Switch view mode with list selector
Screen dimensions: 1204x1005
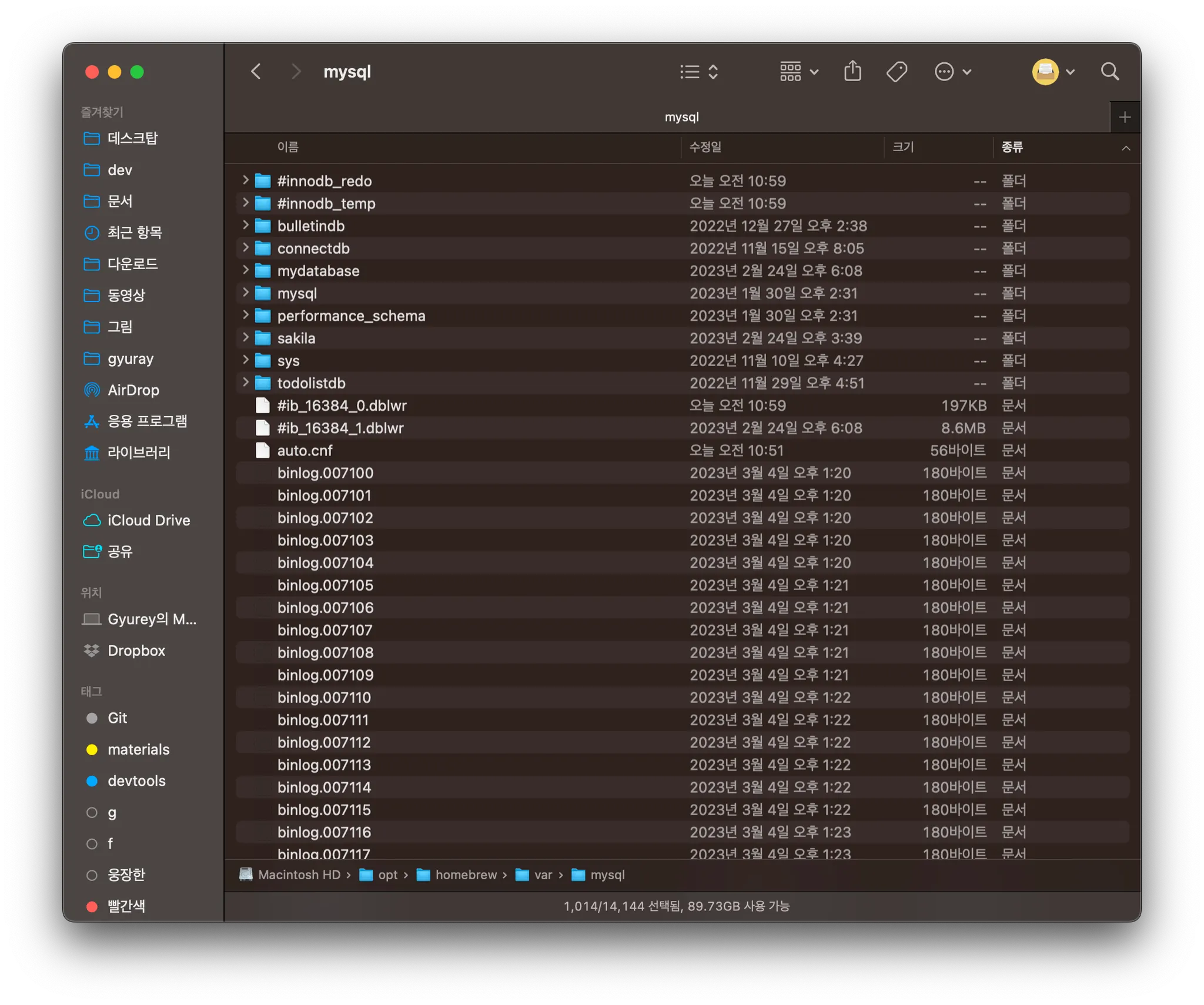pos(699,72)
